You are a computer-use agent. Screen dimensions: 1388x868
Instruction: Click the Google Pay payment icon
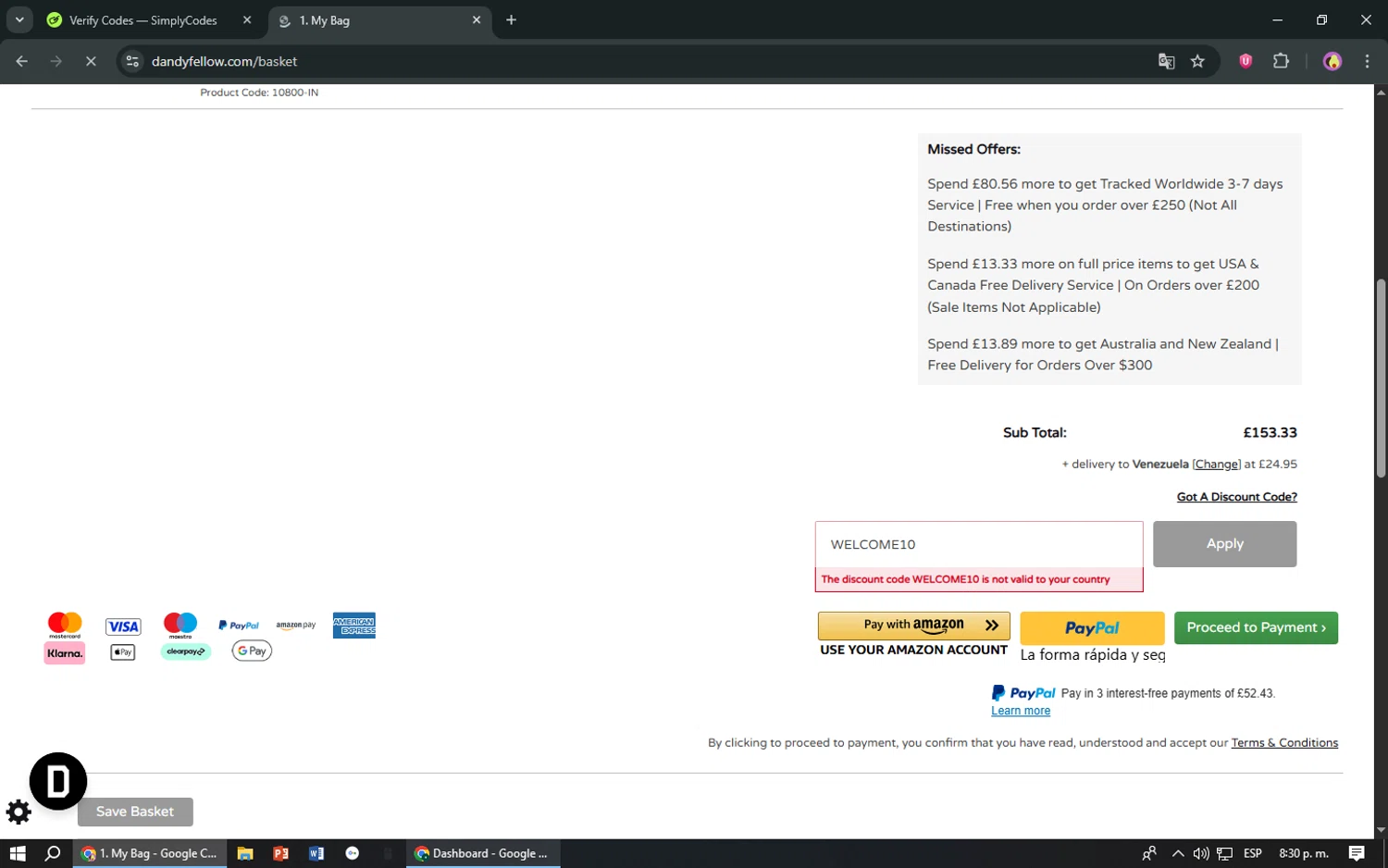point(252,651)
